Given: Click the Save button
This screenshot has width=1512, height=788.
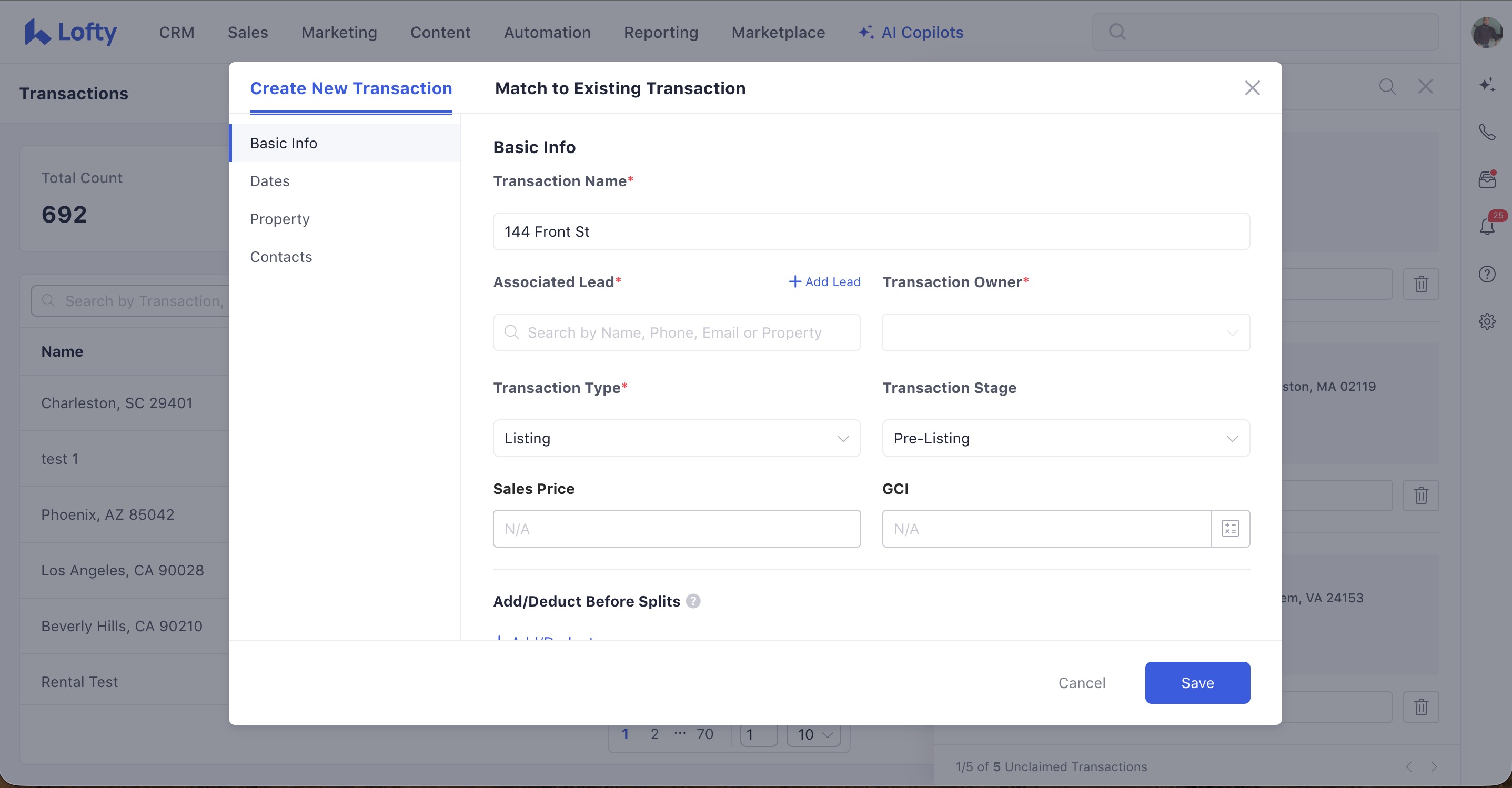Looking at the screenshot, I should point(1197,682).
